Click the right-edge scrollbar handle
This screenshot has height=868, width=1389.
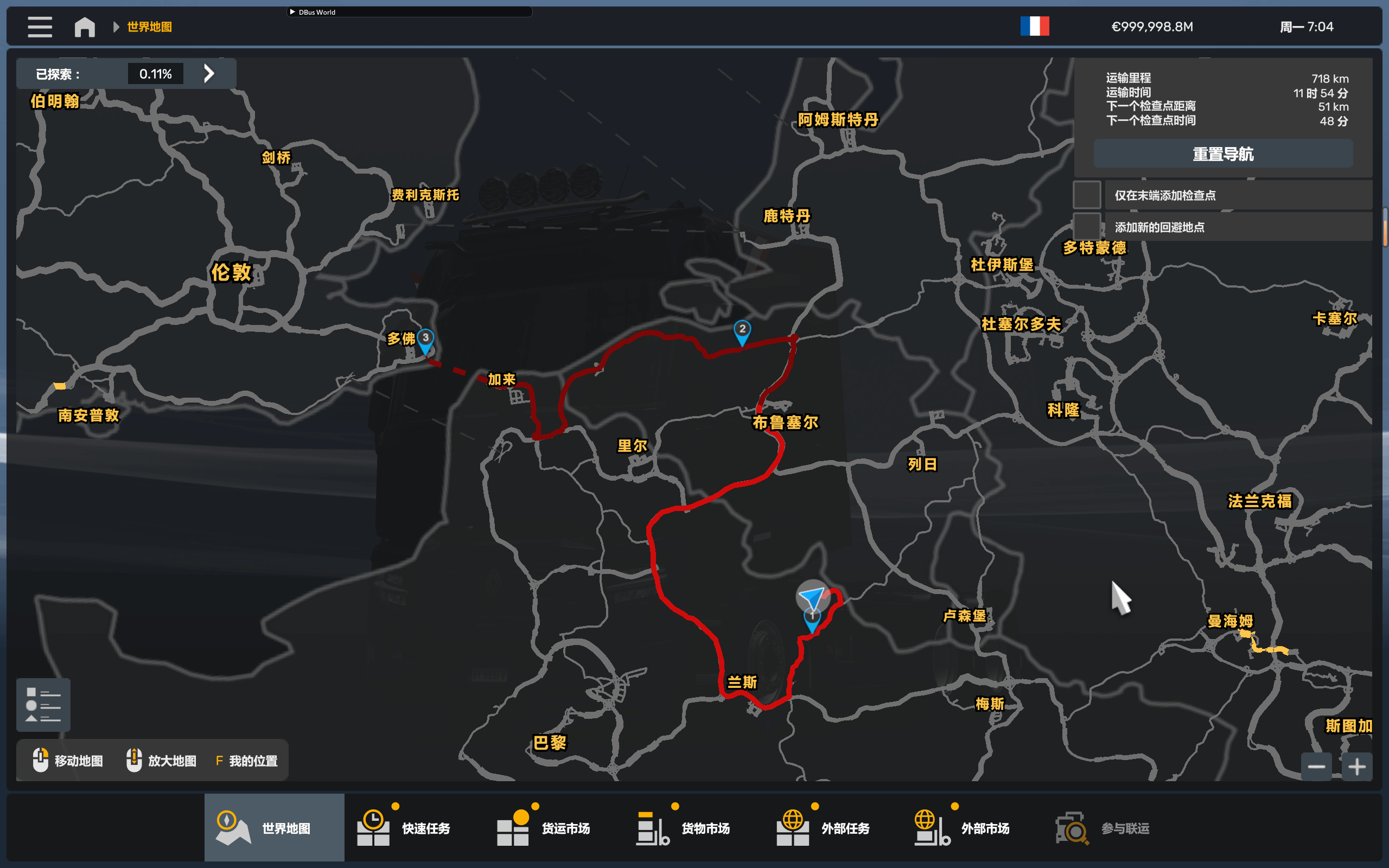[1386, 227]
